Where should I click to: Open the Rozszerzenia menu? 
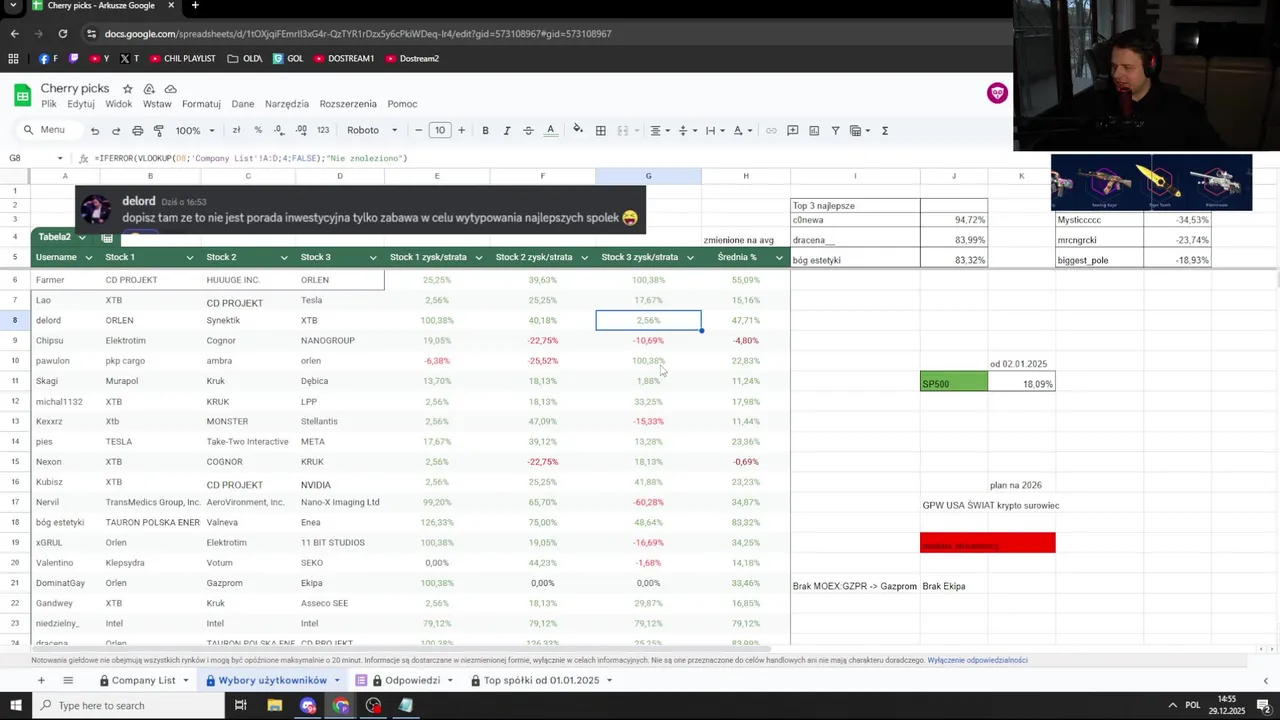coord(348,104)
